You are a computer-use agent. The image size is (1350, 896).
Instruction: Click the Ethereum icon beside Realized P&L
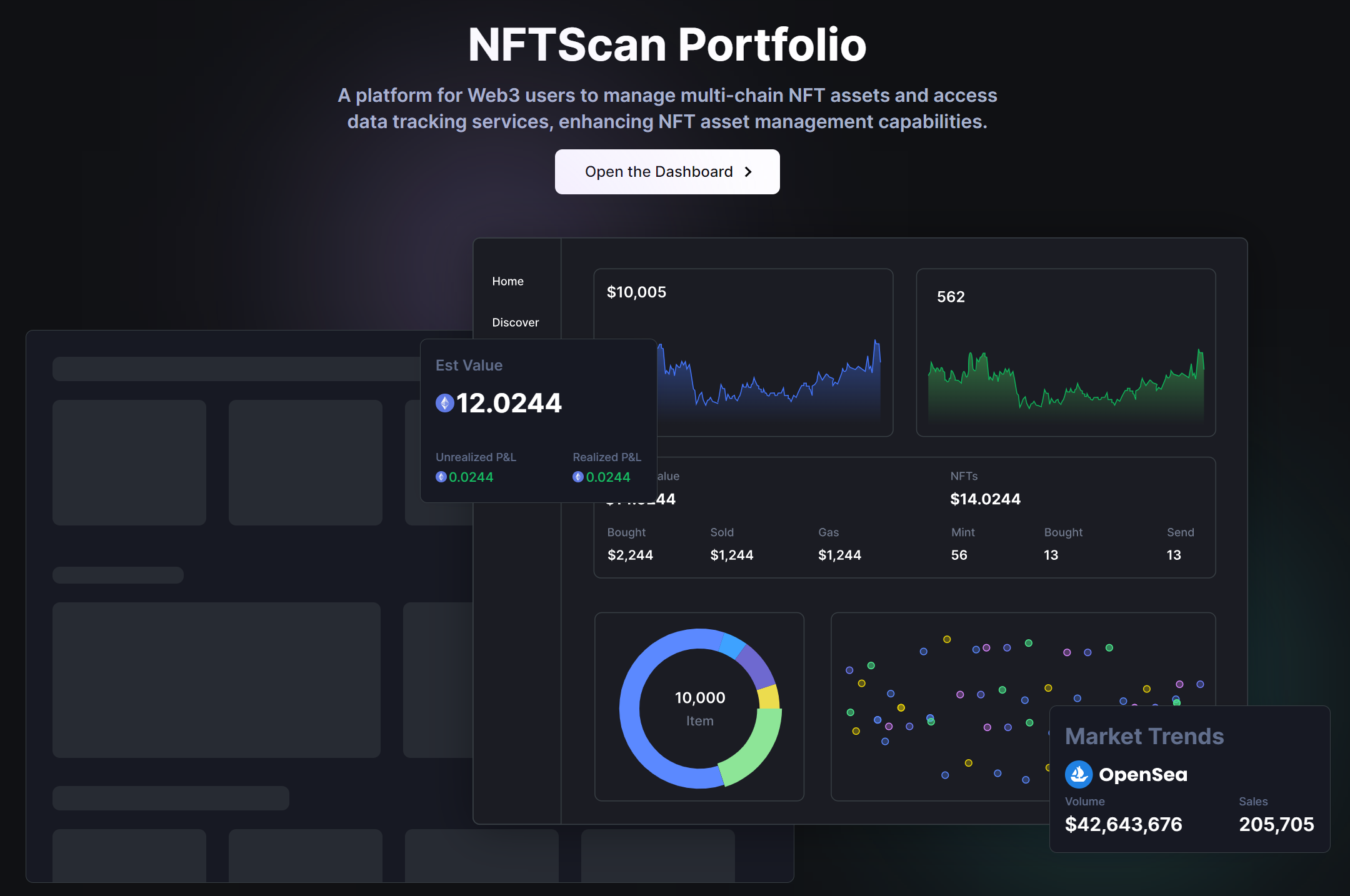(577, 477)
